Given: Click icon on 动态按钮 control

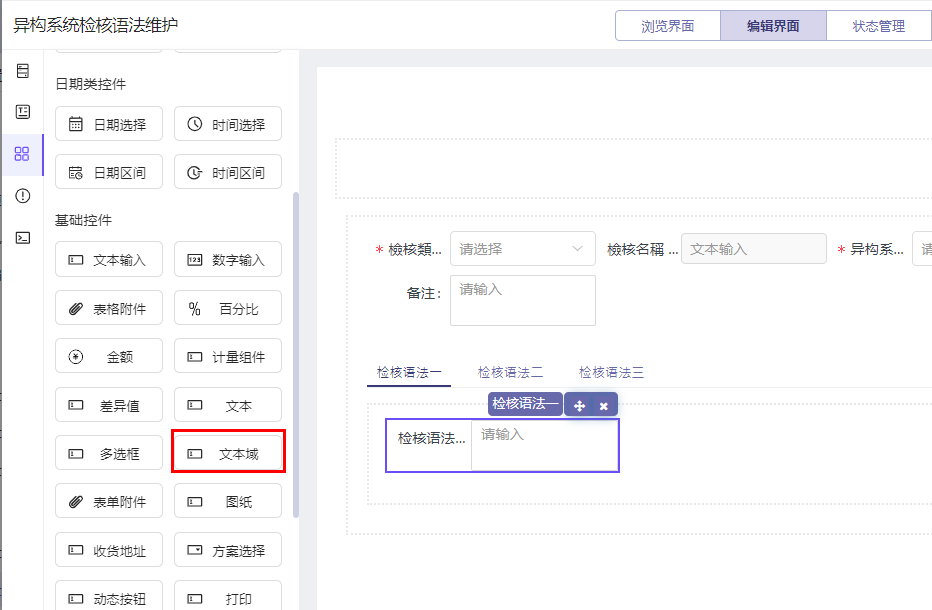Looking at the screenshot, I should click(x=75, y=599).
